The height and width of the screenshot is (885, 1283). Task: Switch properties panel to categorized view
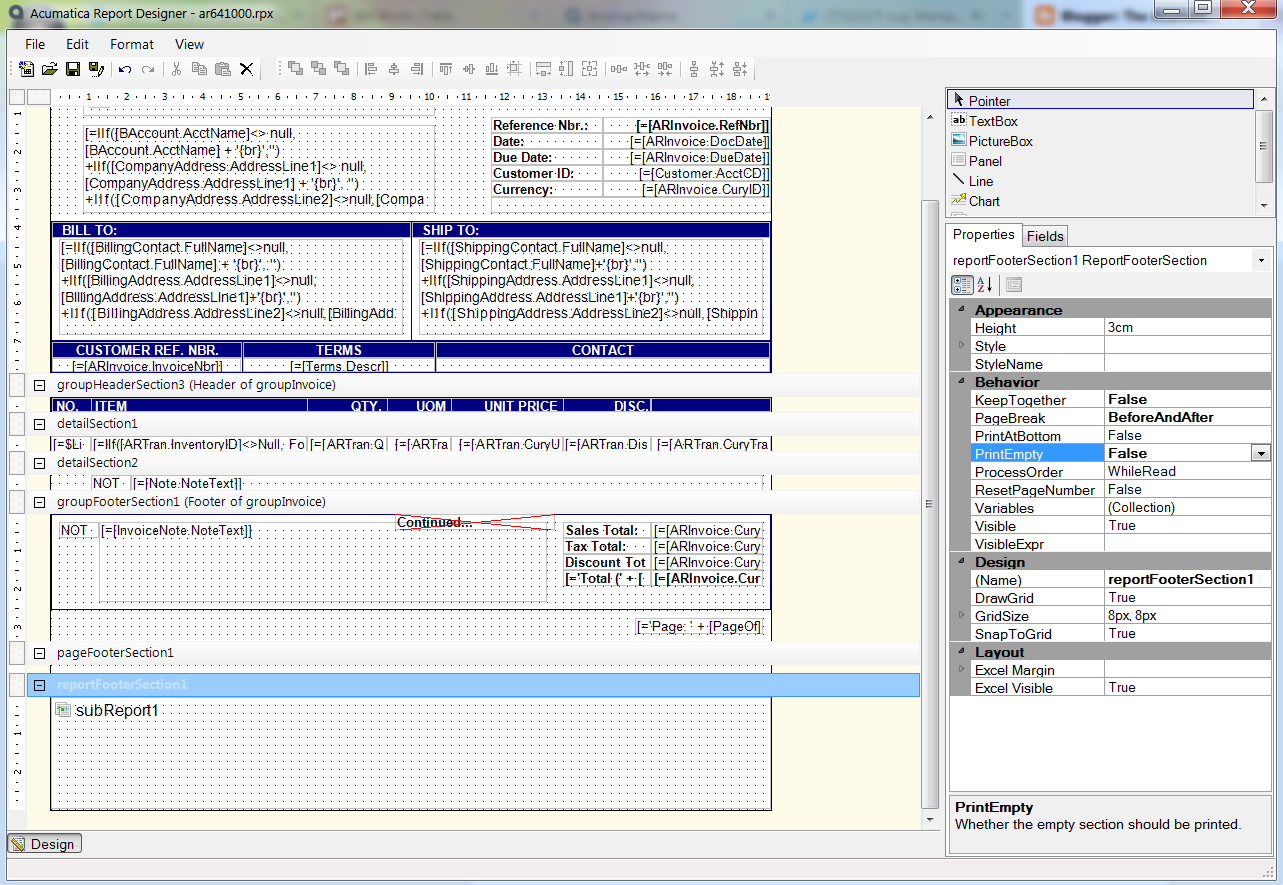point(961,284)
